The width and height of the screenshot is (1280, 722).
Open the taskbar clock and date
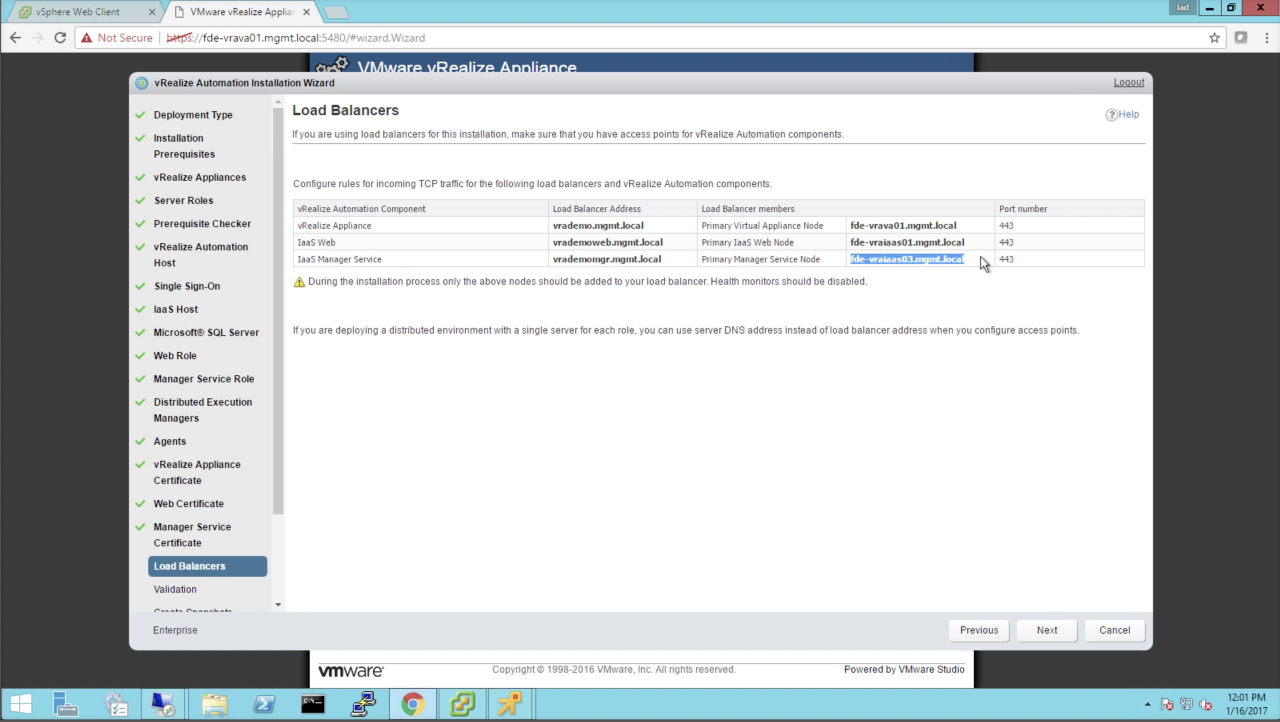coord(1245,704)
